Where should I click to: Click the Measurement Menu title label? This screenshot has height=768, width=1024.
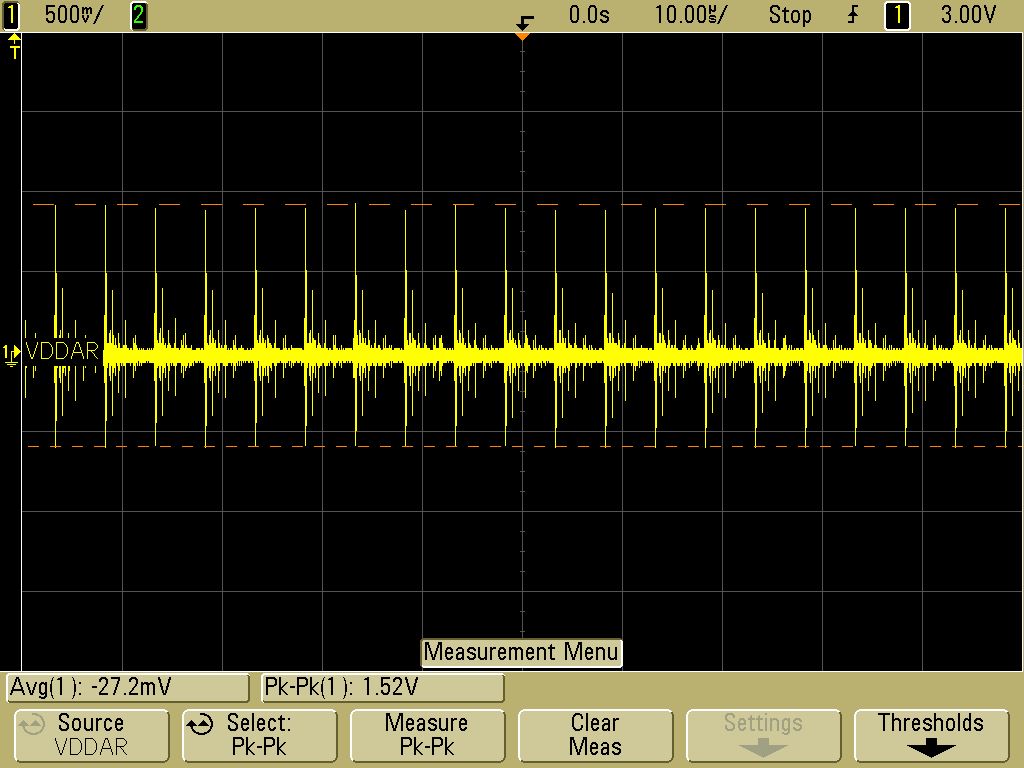(521, 652)
